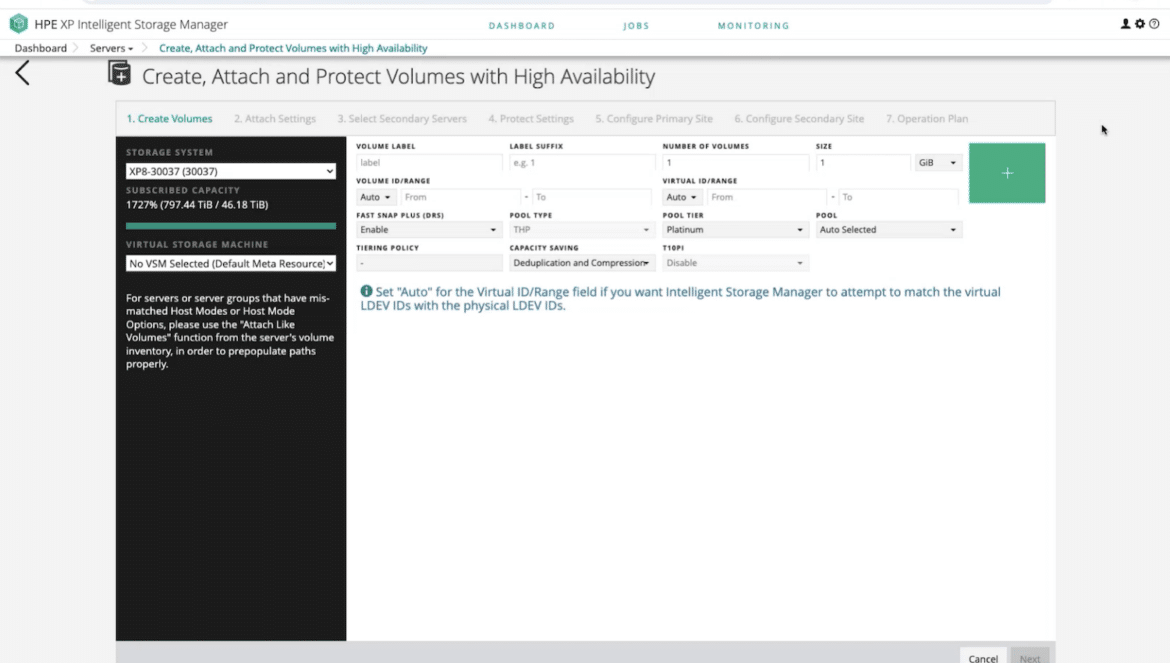Open the settings gear icon
1170x663 pixels.
coord(1139,24)
